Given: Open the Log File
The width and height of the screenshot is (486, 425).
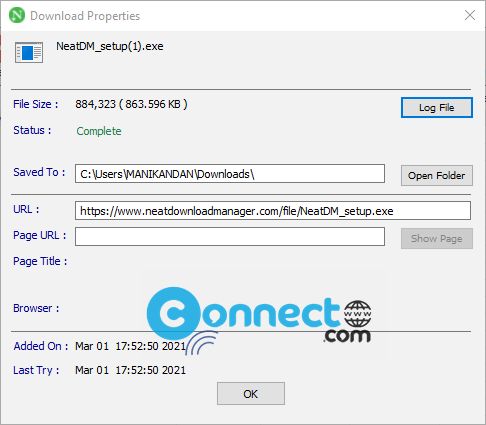Looking at the screenshot, I should point(437,108).
